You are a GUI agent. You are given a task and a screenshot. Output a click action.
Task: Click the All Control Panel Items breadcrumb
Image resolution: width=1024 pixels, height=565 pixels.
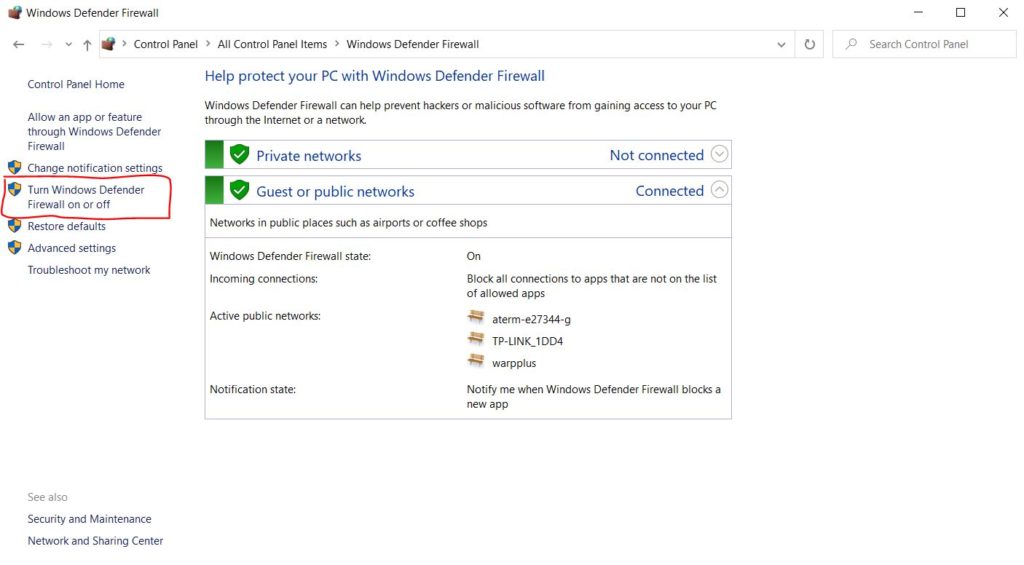click(x=272, y=44)
